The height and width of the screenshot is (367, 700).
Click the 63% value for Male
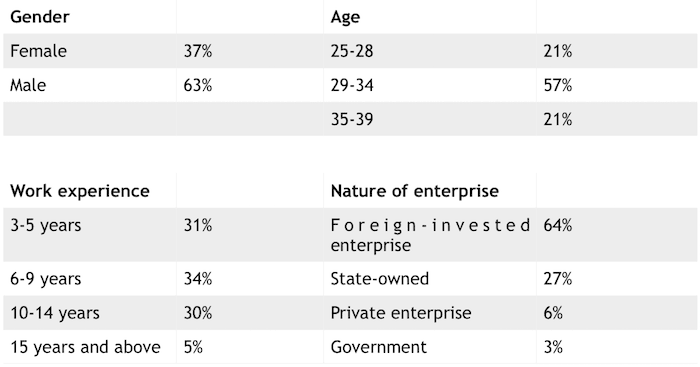[x=198, y=85]
